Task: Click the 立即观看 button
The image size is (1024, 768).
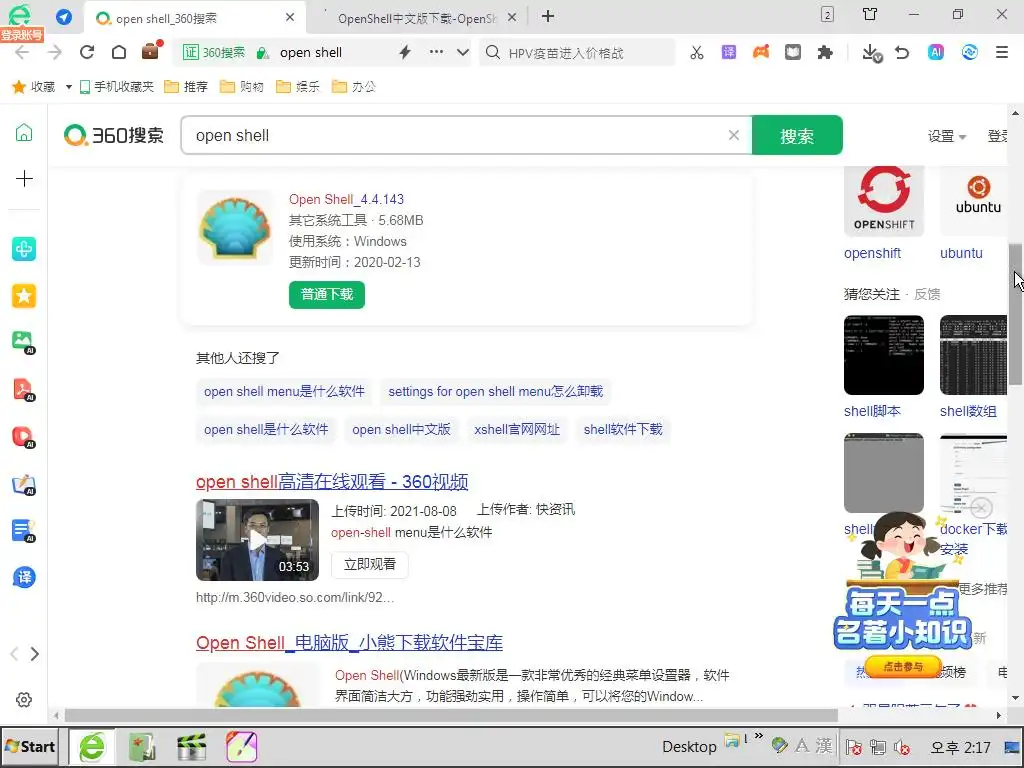Action: coord(370,564)
